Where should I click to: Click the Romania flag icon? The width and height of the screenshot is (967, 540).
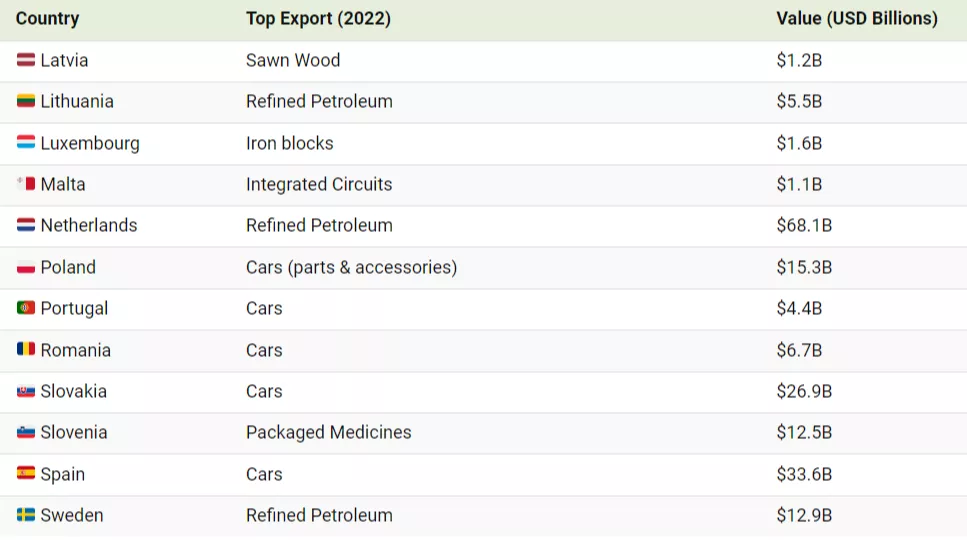pos(26,350)
